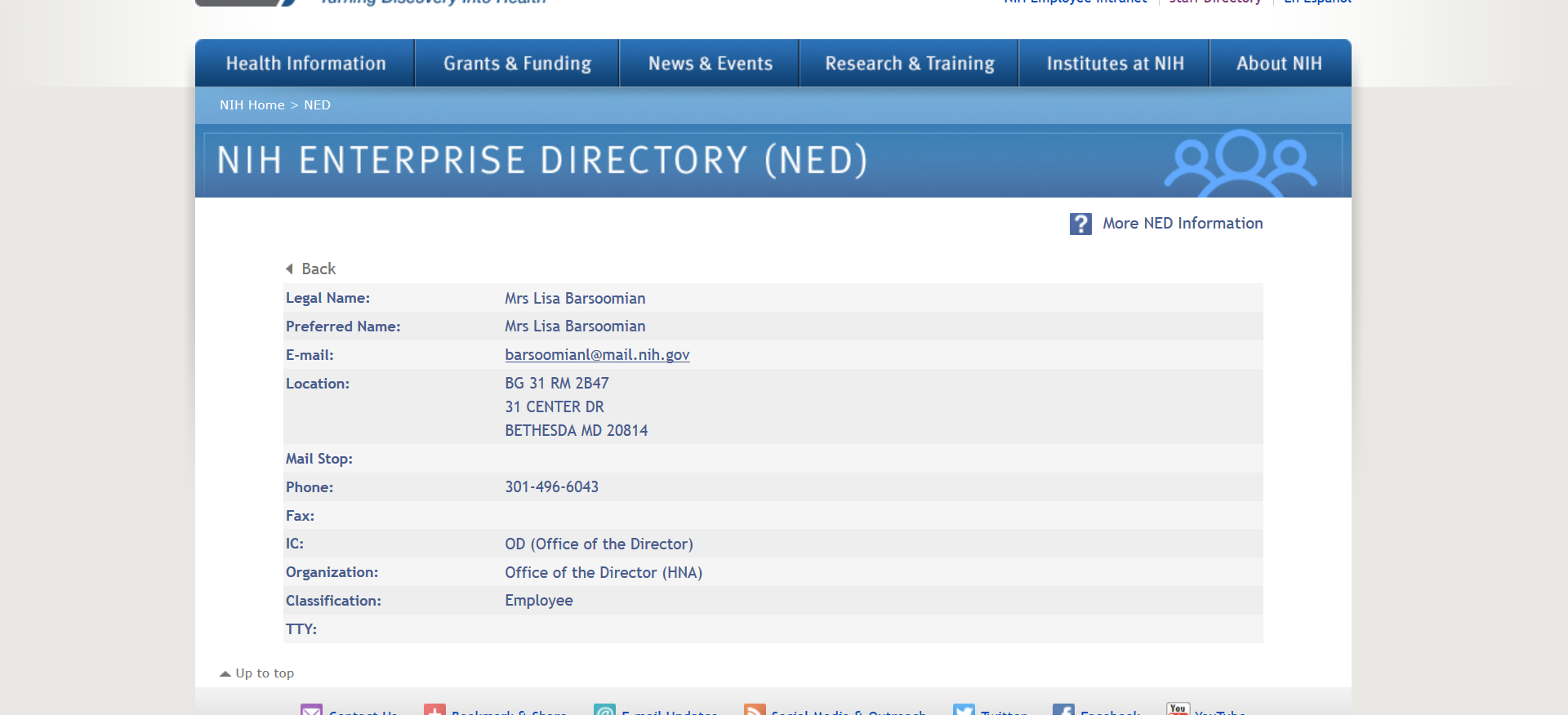Click the Twitter bird icon in the footer
This screenshot has width=1568, height=715.
tap(964, 710)
